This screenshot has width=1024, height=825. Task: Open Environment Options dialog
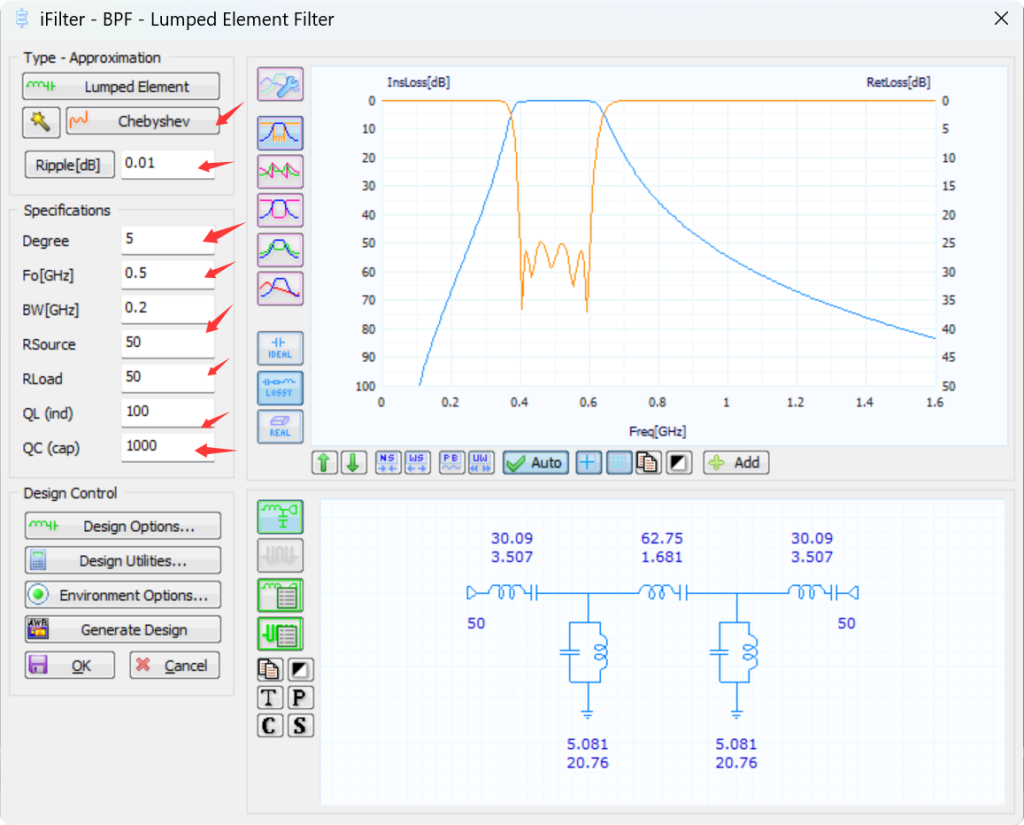123,595
